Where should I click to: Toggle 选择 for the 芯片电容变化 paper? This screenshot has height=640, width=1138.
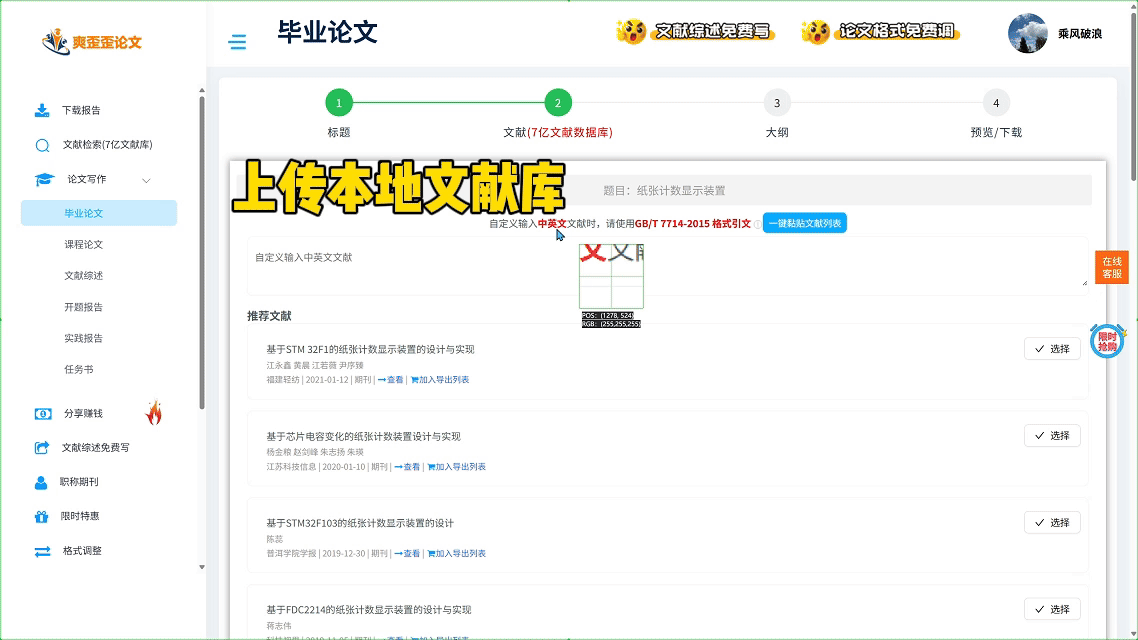(1051, 436)
